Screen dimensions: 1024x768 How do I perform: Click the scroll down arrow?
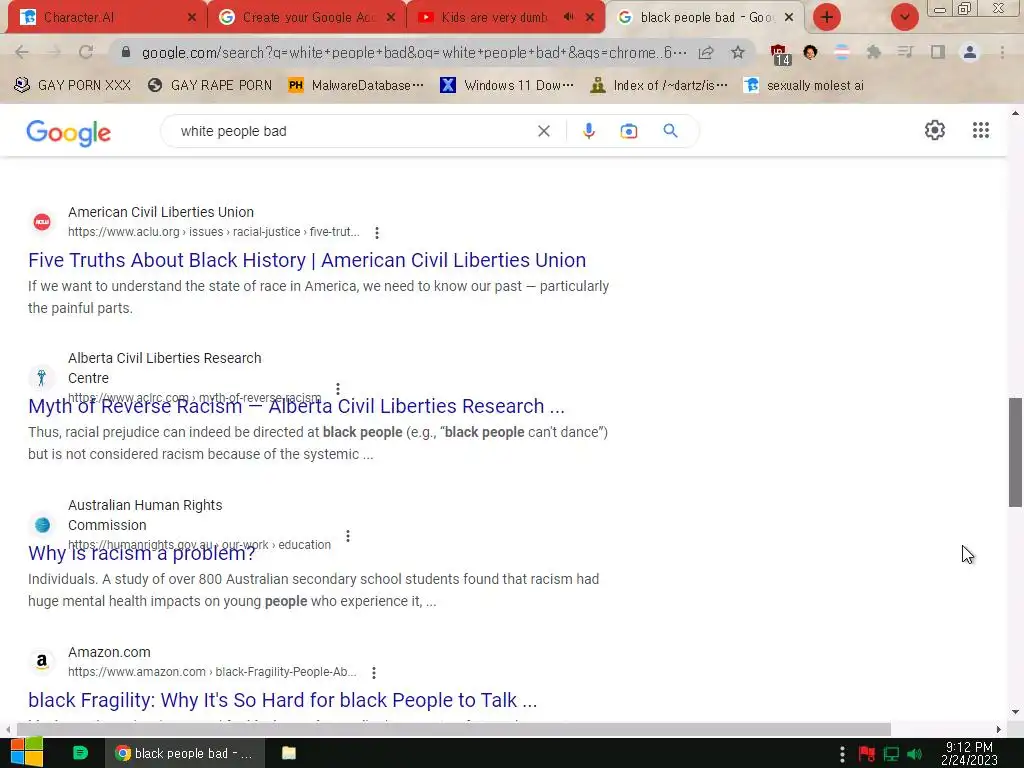tap(1015, 712)
